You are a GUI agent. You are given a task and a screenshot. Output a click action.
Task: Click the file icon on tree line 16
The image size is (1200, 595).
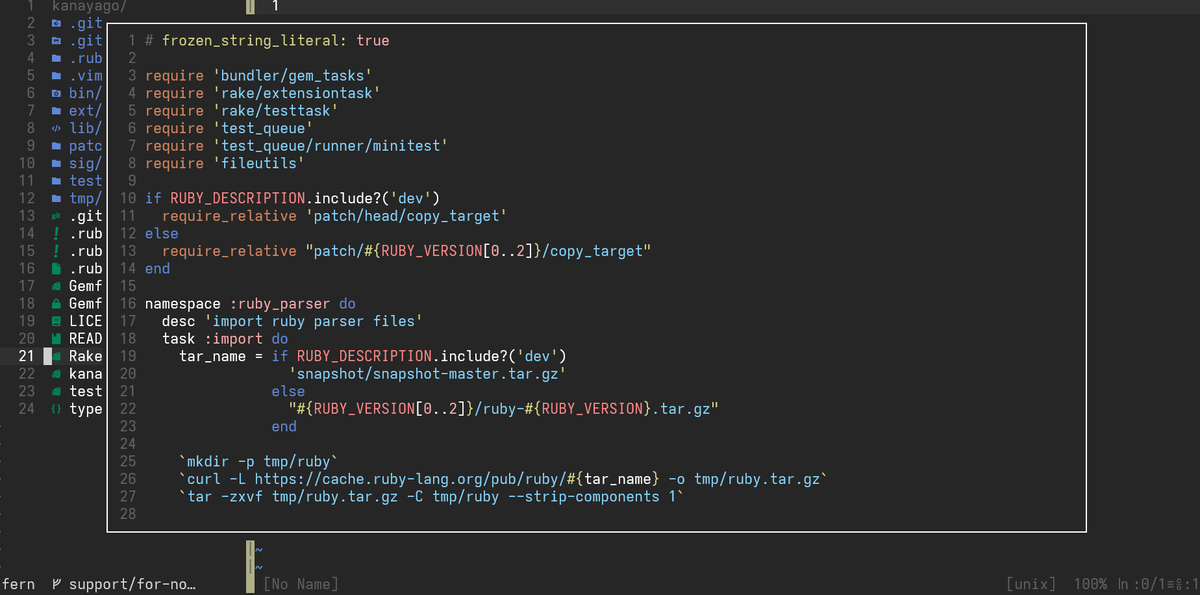point(57,268)
